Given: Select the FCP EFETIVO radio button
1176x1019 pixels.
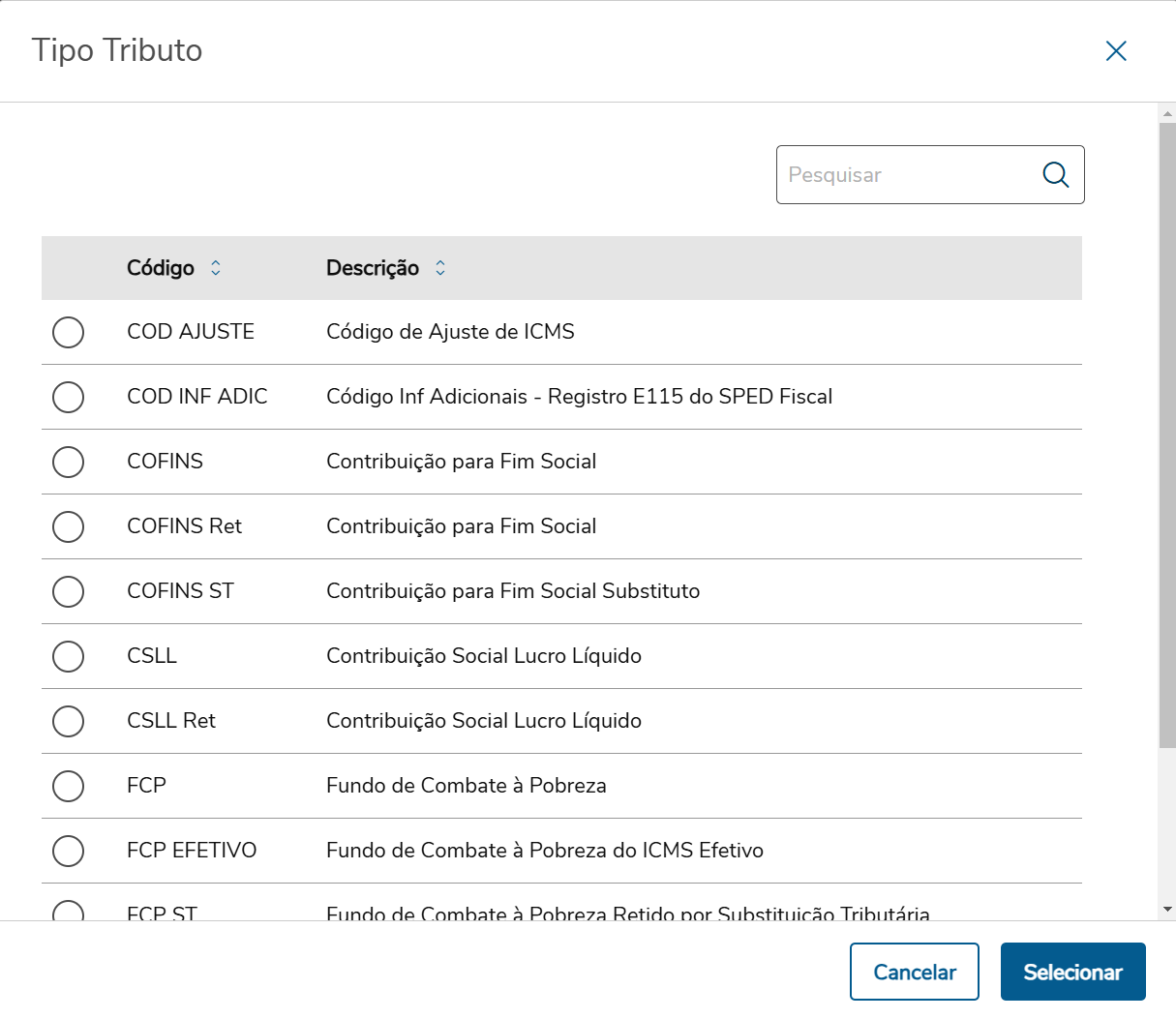Looking at the screenshot, I should pos(68,851).
